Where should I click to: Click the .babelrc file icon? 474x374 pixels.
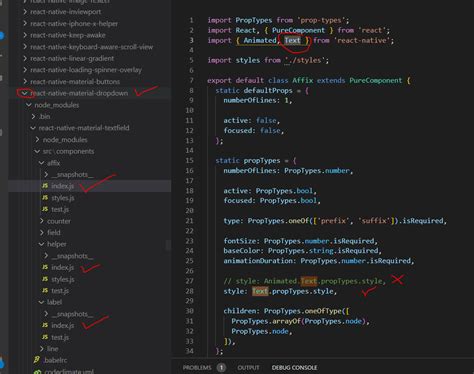[x=37, y=360]
